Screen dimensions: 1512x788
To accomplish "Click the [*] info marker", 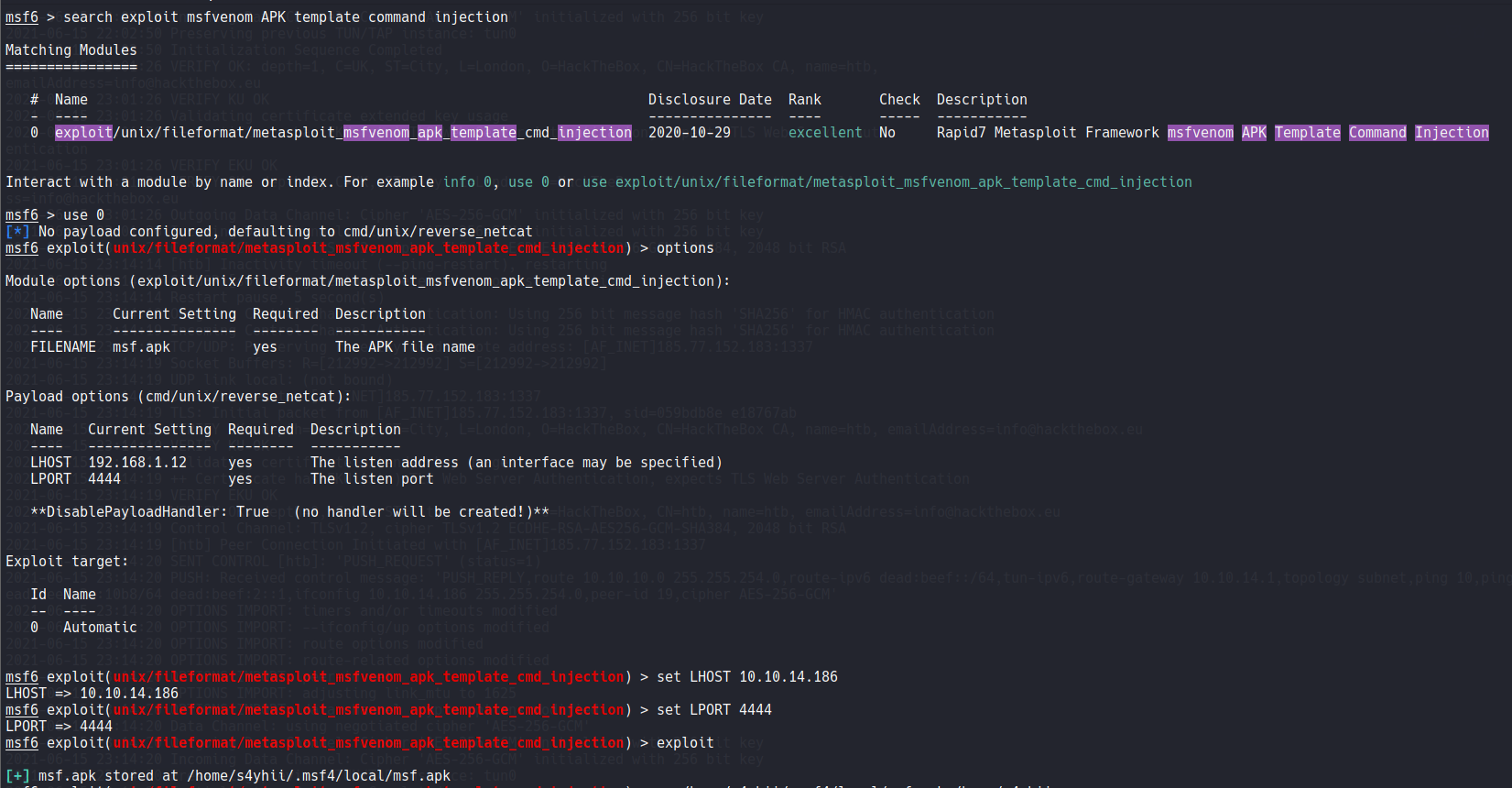I will click(x=17, y=232).
